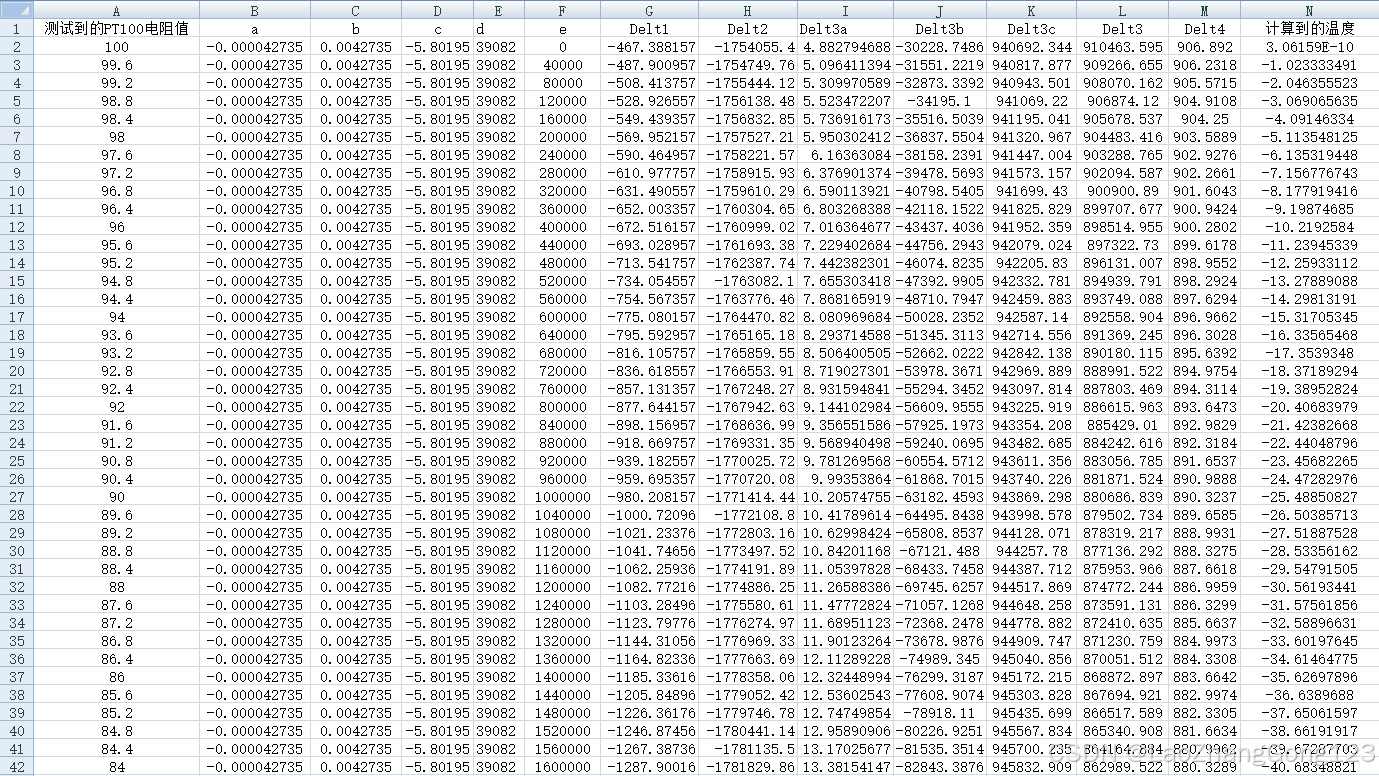The image size is (1379, 776).
Task: Click the 'Delt3a' header cell
Action: coord(845,29)
